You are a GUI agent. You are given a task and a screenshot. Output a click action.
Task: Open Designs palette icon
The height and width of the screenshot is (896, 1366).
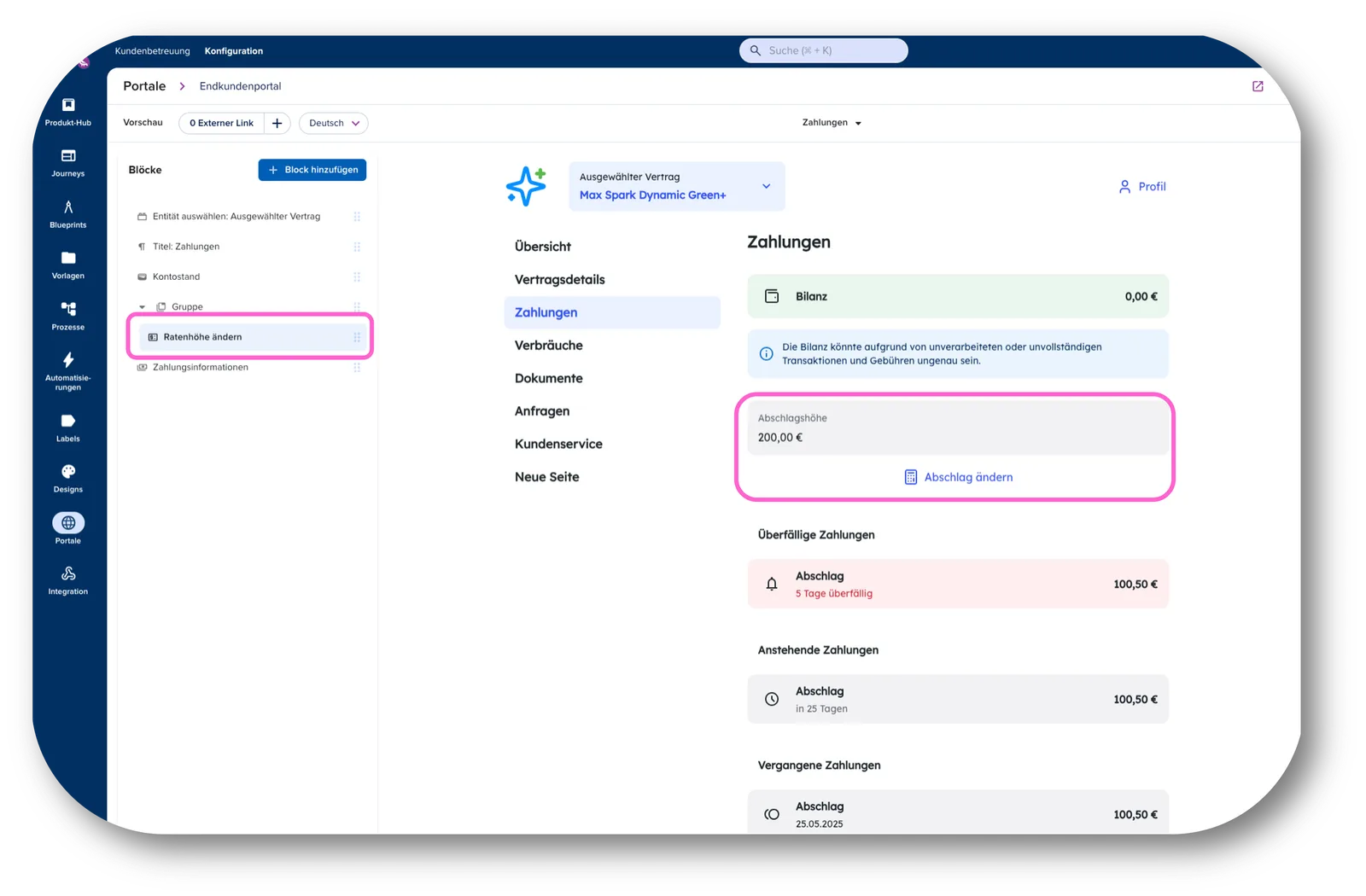pos(68,471)
